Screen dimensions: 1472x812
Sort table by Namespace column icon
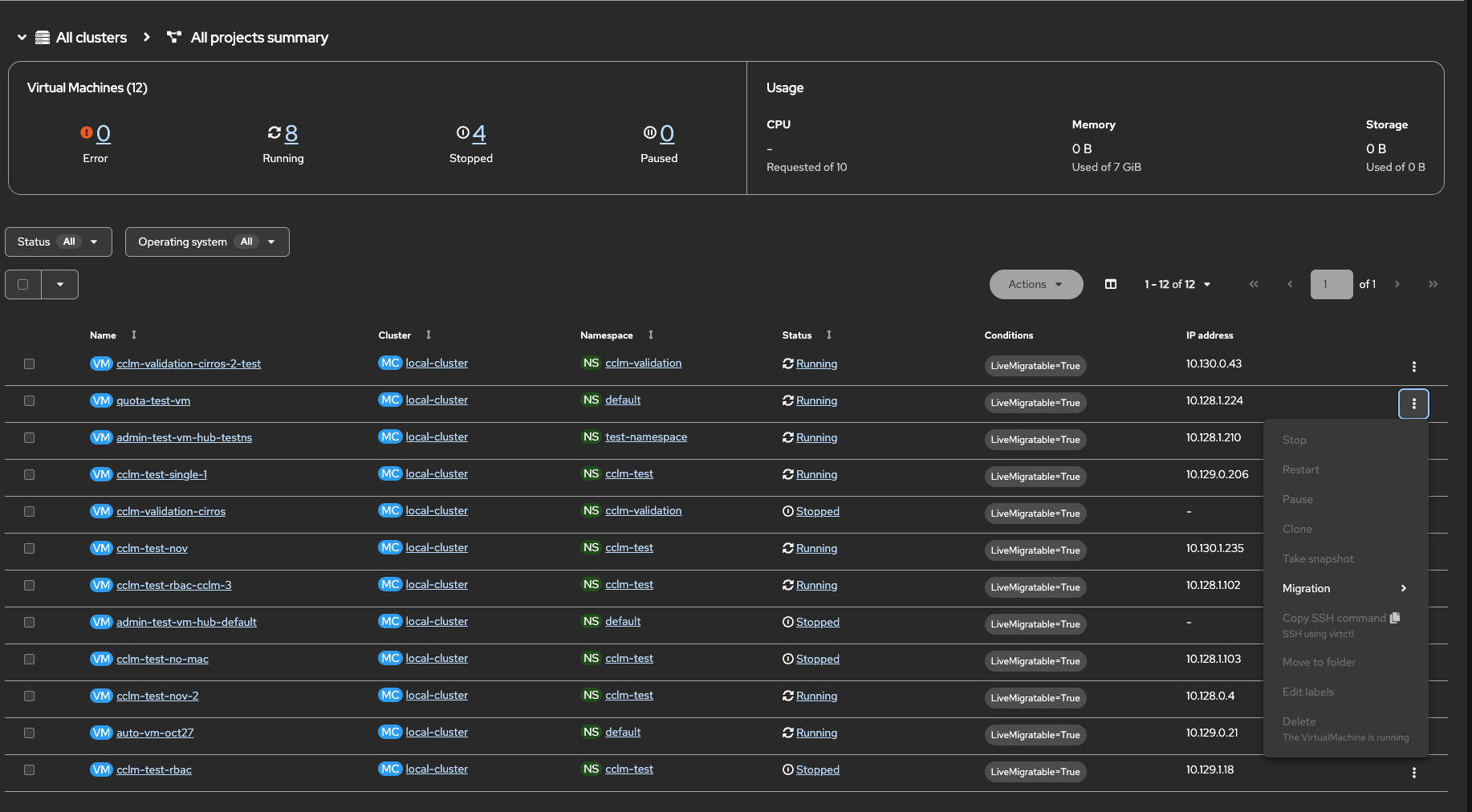coord(651,335)
